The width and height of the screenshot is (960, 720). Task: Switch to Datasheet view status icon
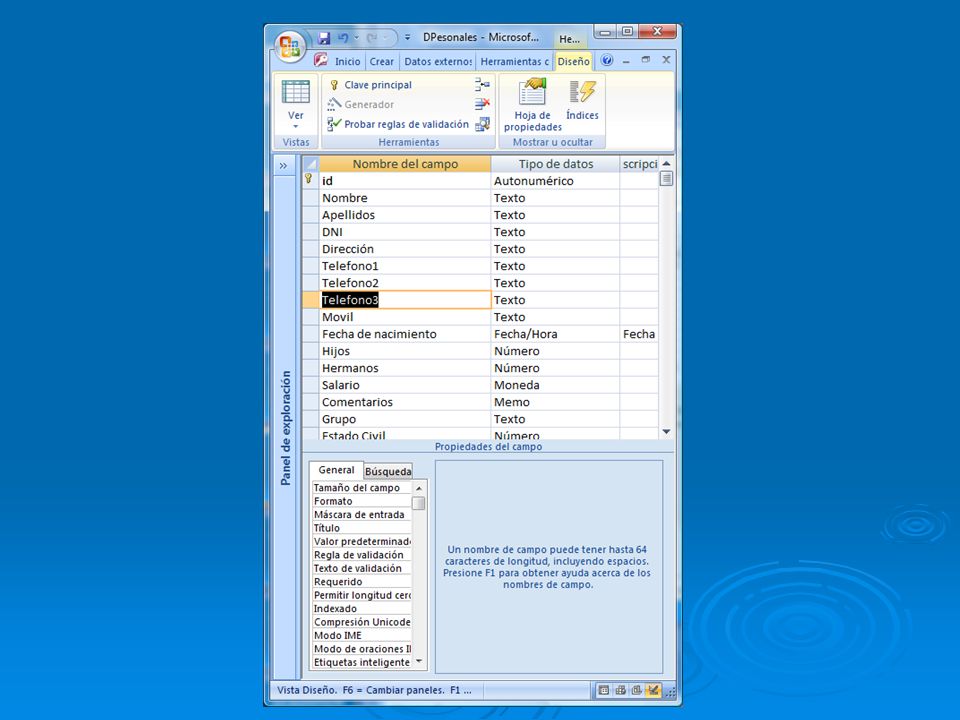[x=604, y=691]
